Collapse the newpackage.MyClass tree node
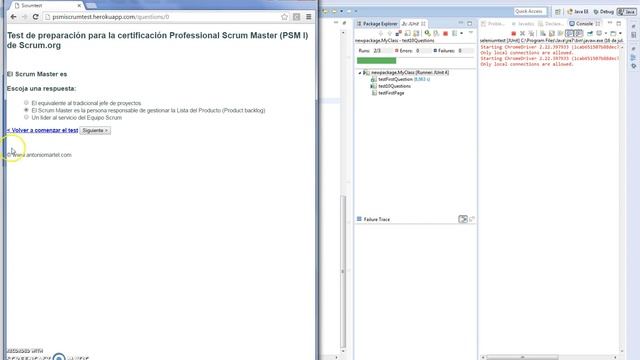The image size is (640, 360). [360, 73]
